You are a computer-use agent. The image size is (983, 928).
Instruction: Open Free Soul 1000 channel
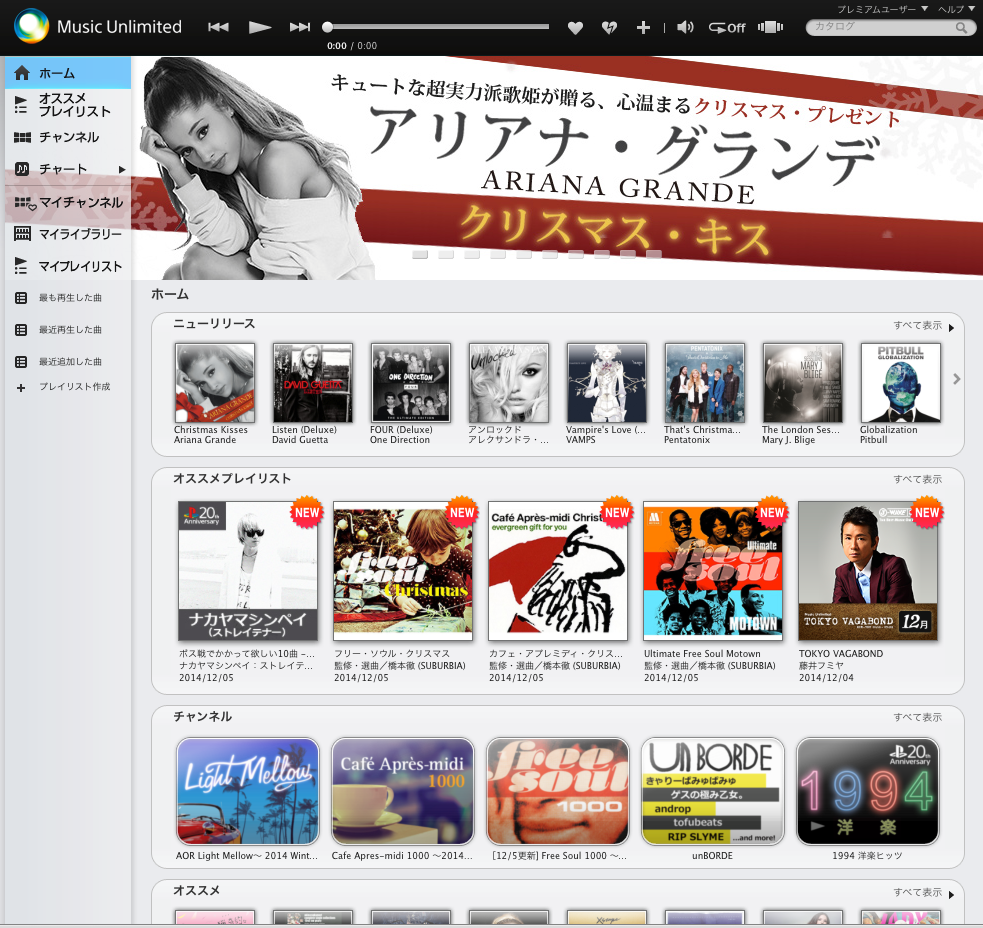tap(558, 791)
